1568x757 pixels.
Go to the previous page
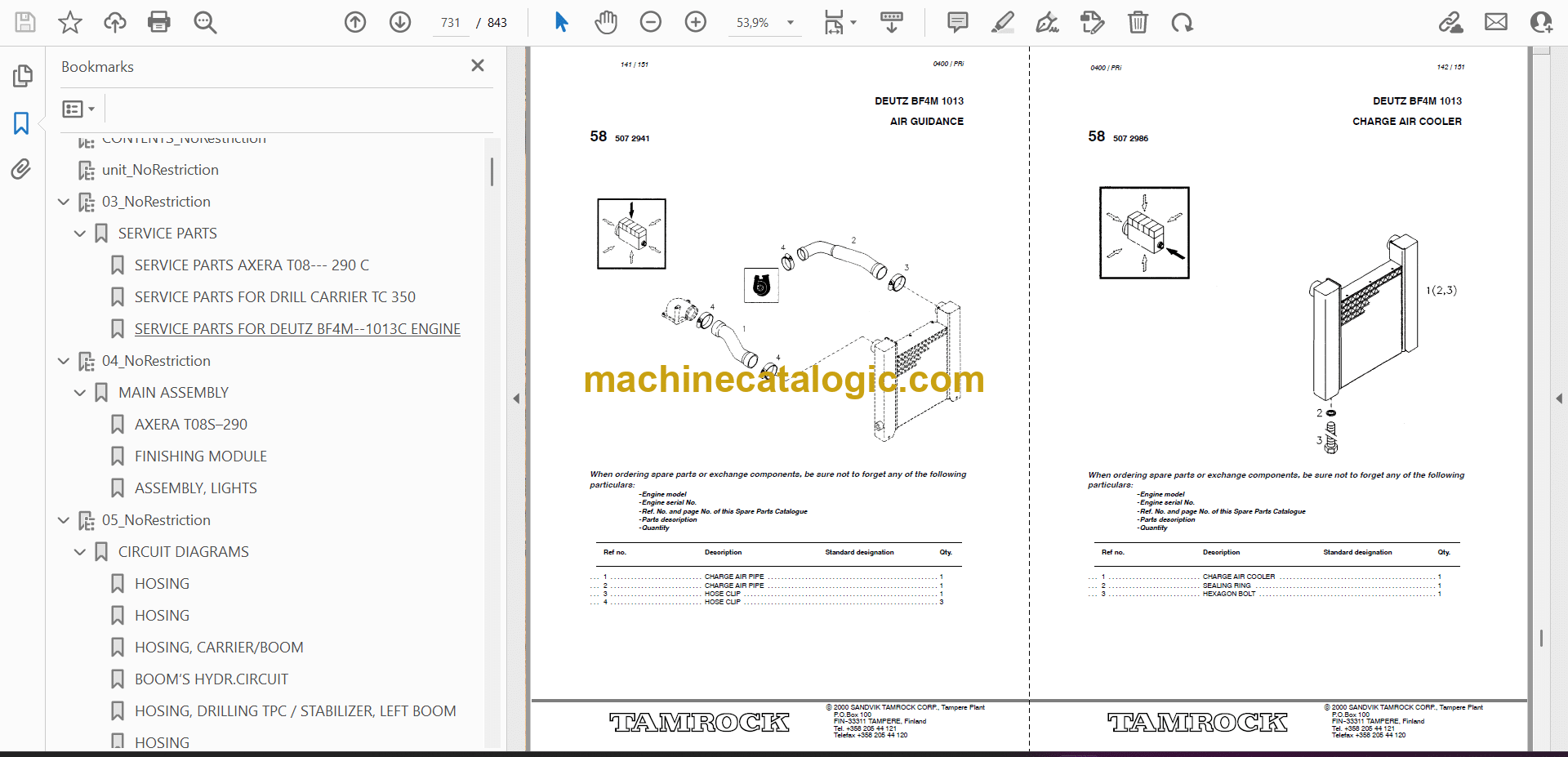pos(355,22)
